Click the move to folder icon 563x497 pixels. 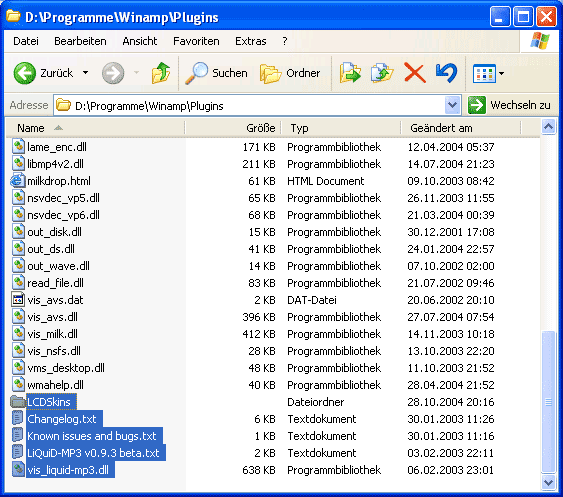350,73
